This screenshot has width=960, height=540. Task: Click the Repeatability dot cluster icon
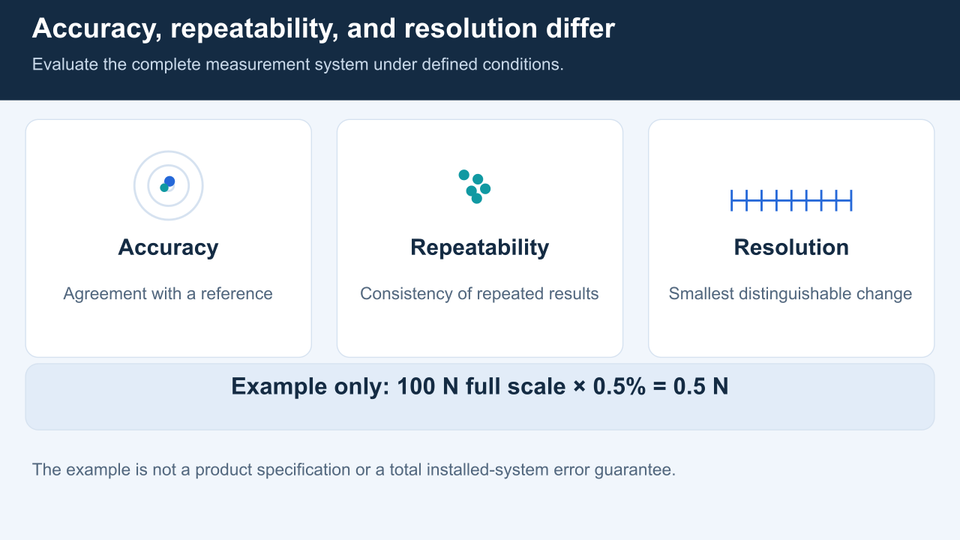coord(474,187)
